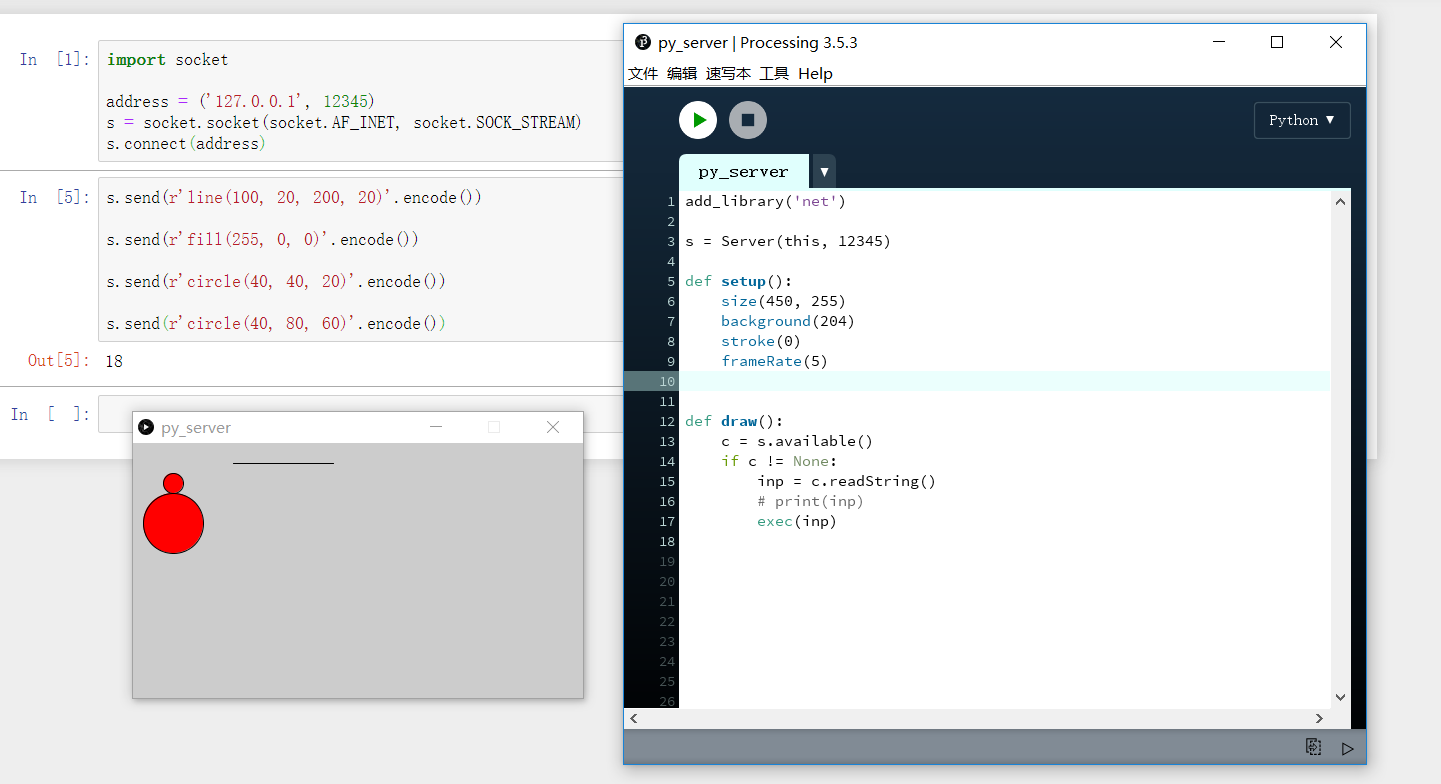
Task: Select the py_server editor tab
Action: point(743,172)
